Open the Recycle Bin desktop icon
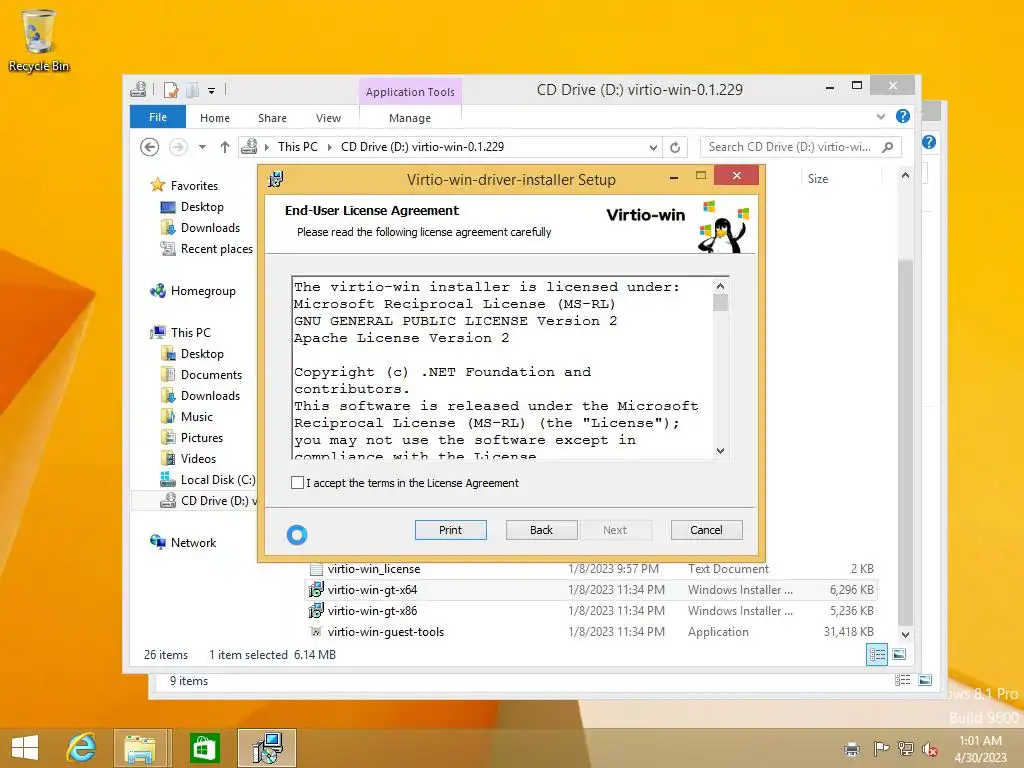The image size is (1024, 768). (38, 40)
